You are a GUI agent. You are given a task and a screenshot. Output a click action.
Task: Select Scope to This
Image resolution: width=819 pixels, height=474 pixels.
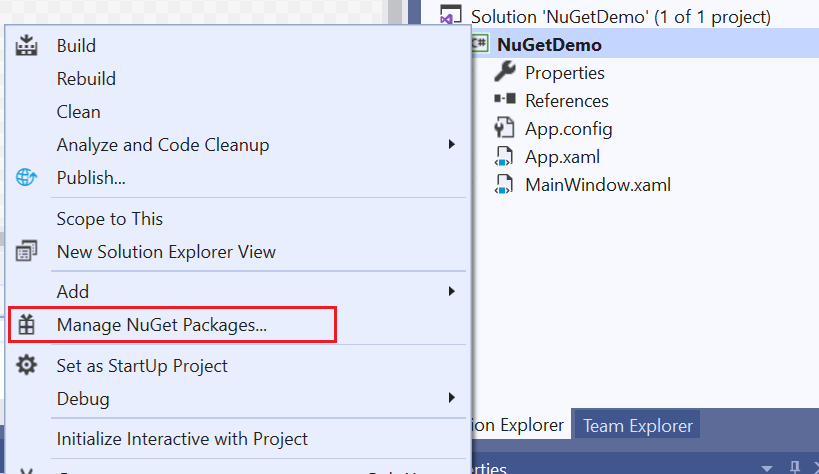point(109,219)
